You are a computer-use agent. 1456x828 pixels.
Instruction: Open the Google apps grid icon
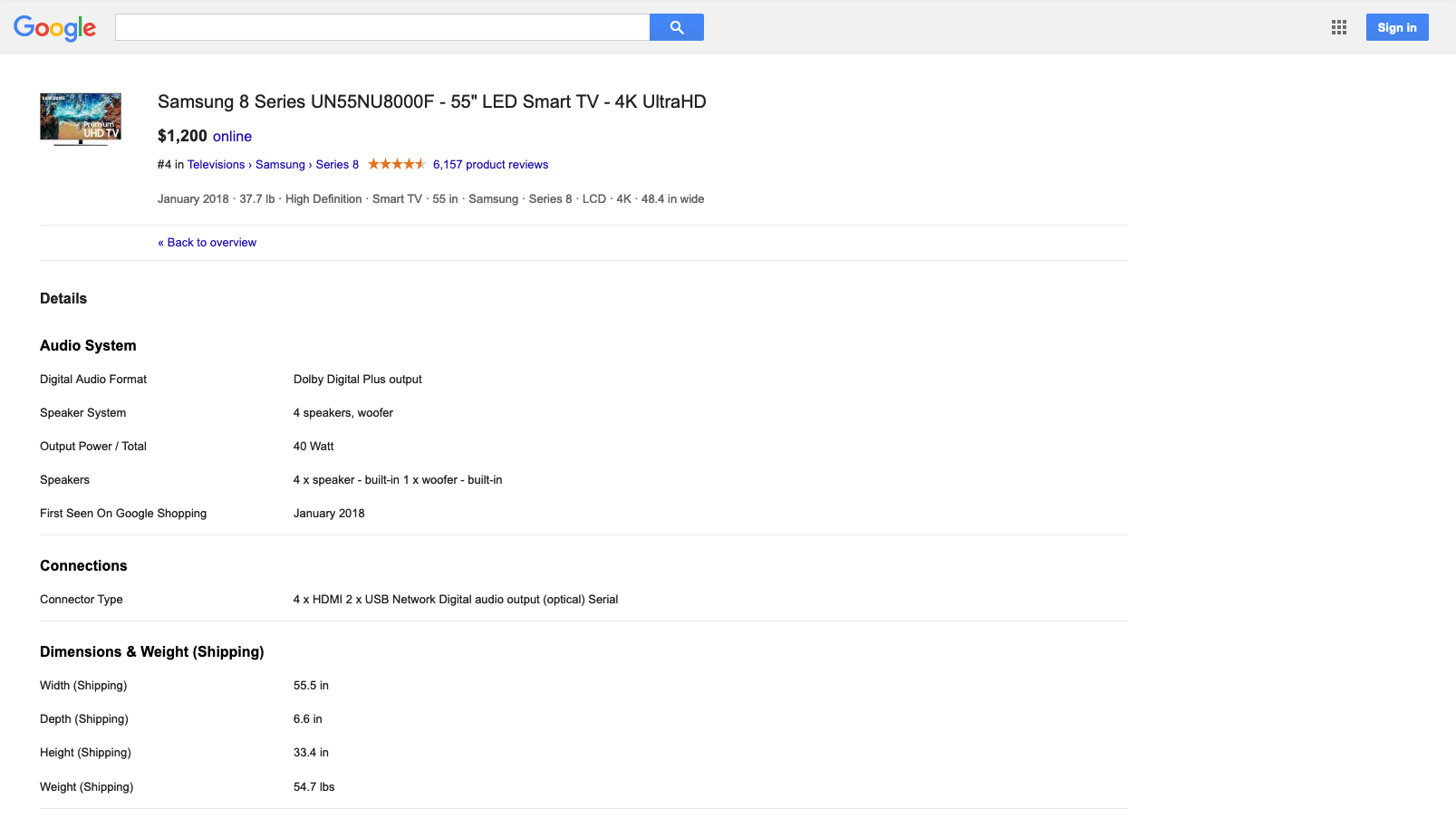click(1339, 27)
